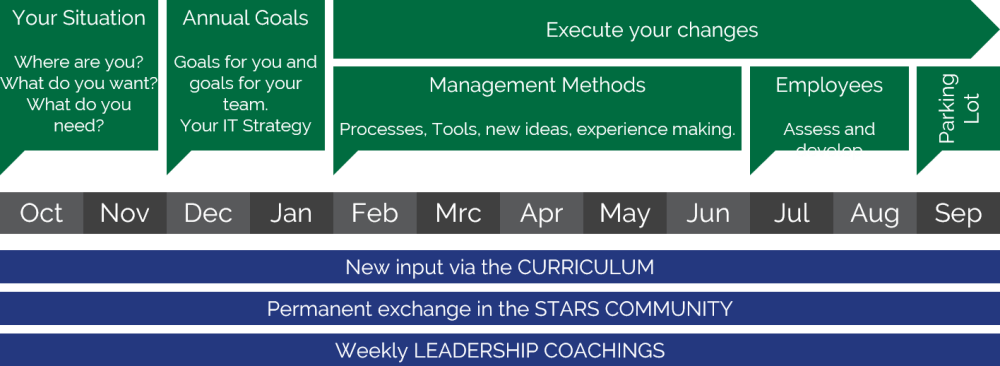Click the Oct month cell
The width and height of the screenshot is (1000, 366).
coord(41,213)
